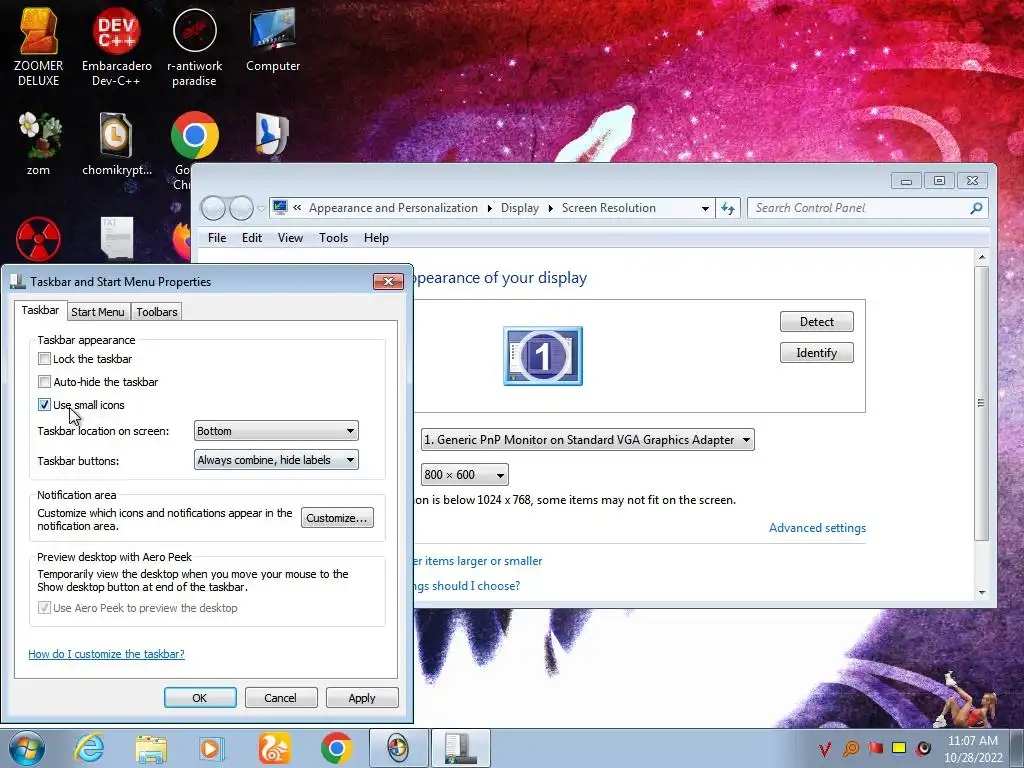
Task: Open the Generic PnP Monitor display dropdown
Action: coord(587,440)
